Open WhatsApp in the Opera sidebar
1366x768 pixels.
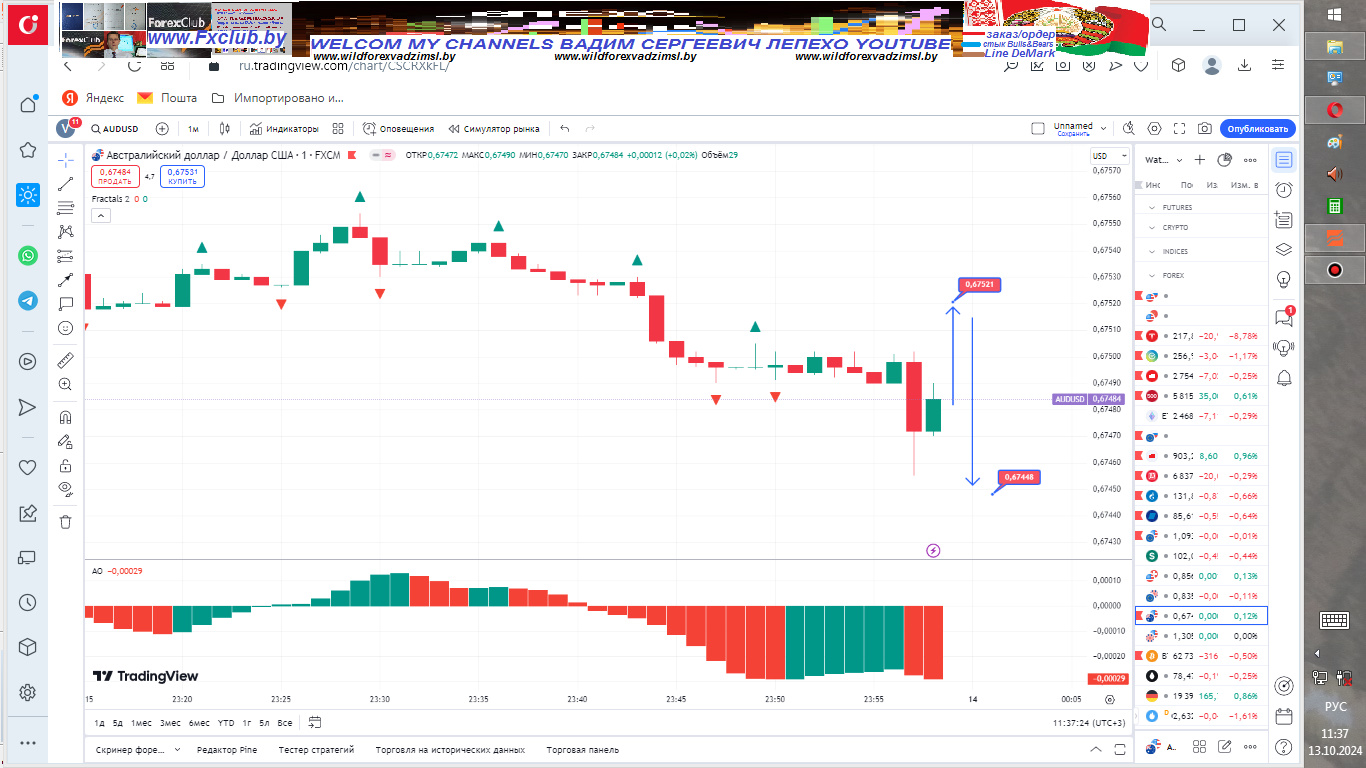(x=28, y=256)
